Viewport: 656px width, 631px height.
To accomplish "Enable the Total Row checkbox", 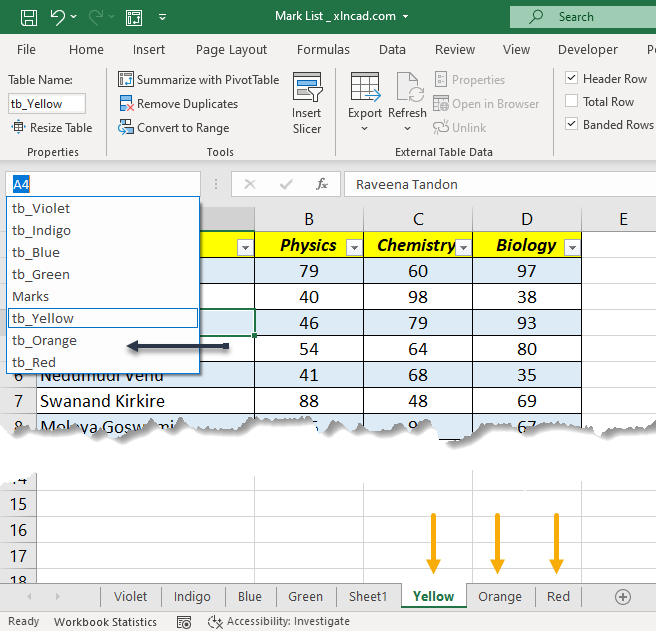I will click(571, 101).
